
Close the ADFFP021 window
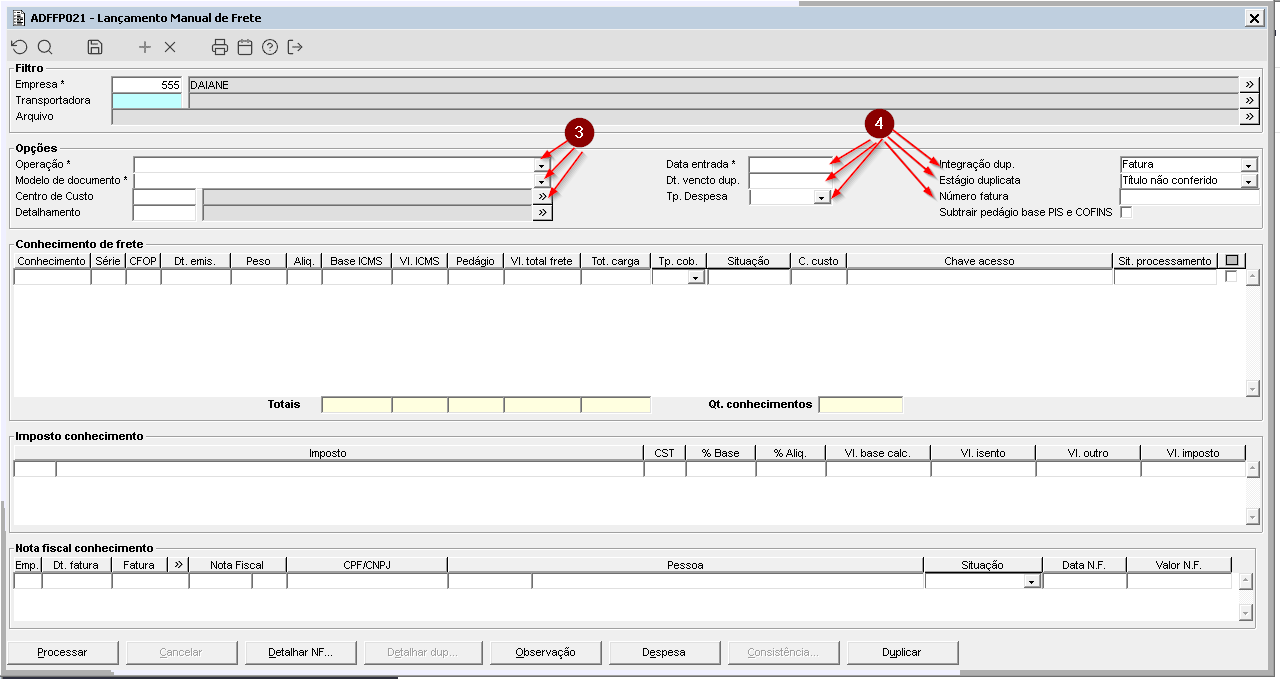1254,18
